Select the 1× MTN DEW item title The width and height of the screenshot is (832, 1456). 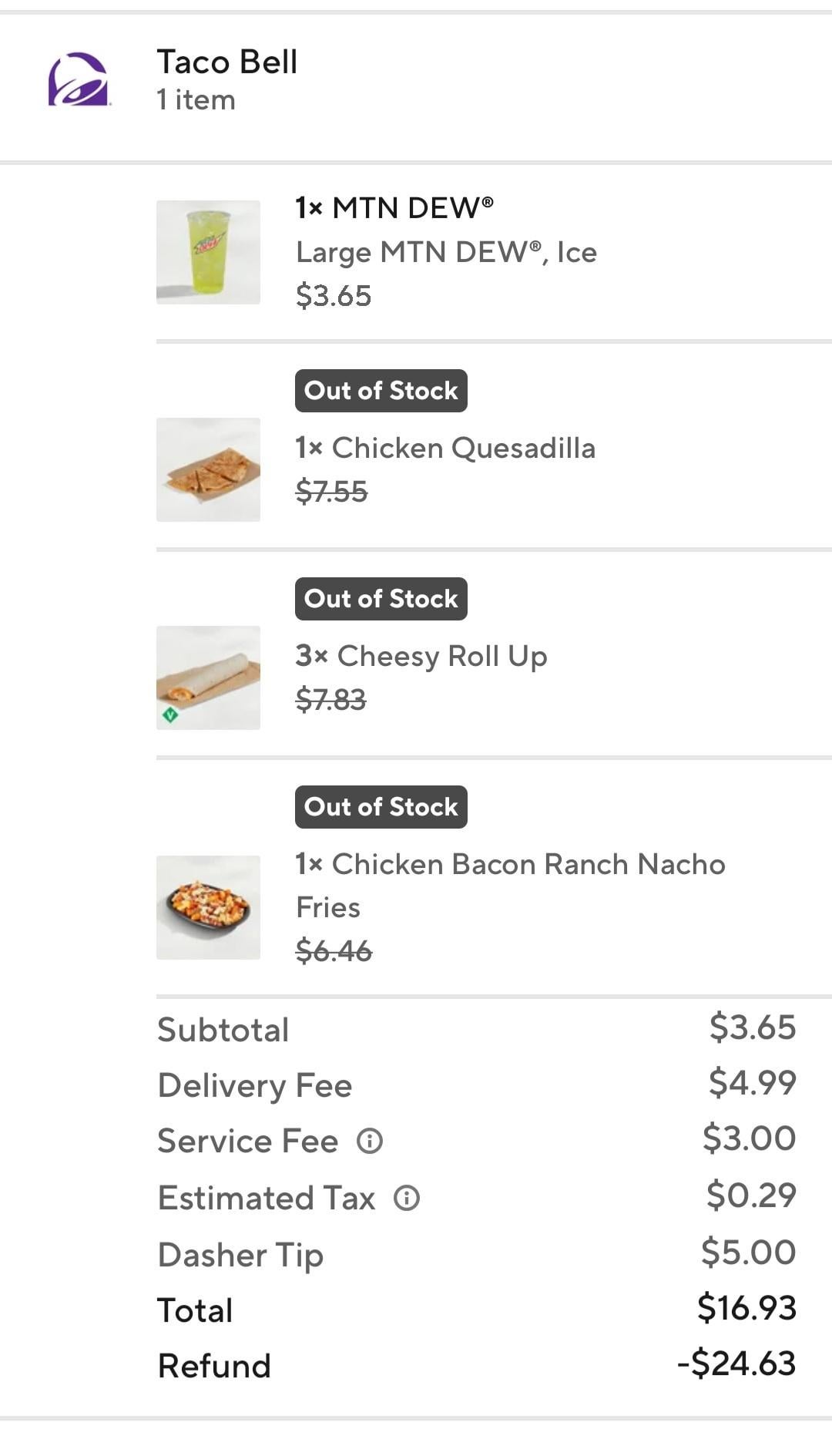[x=394, y=208]
